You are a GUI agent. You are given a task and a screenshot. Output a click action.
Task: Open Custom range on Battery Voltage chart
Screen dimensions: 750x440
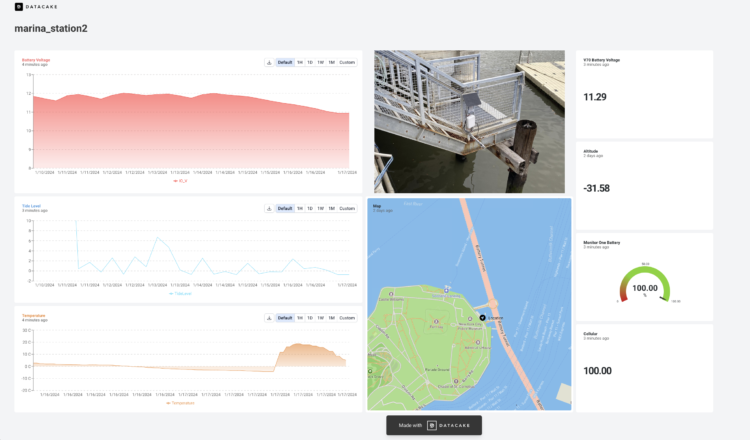(x=347, y=63)
